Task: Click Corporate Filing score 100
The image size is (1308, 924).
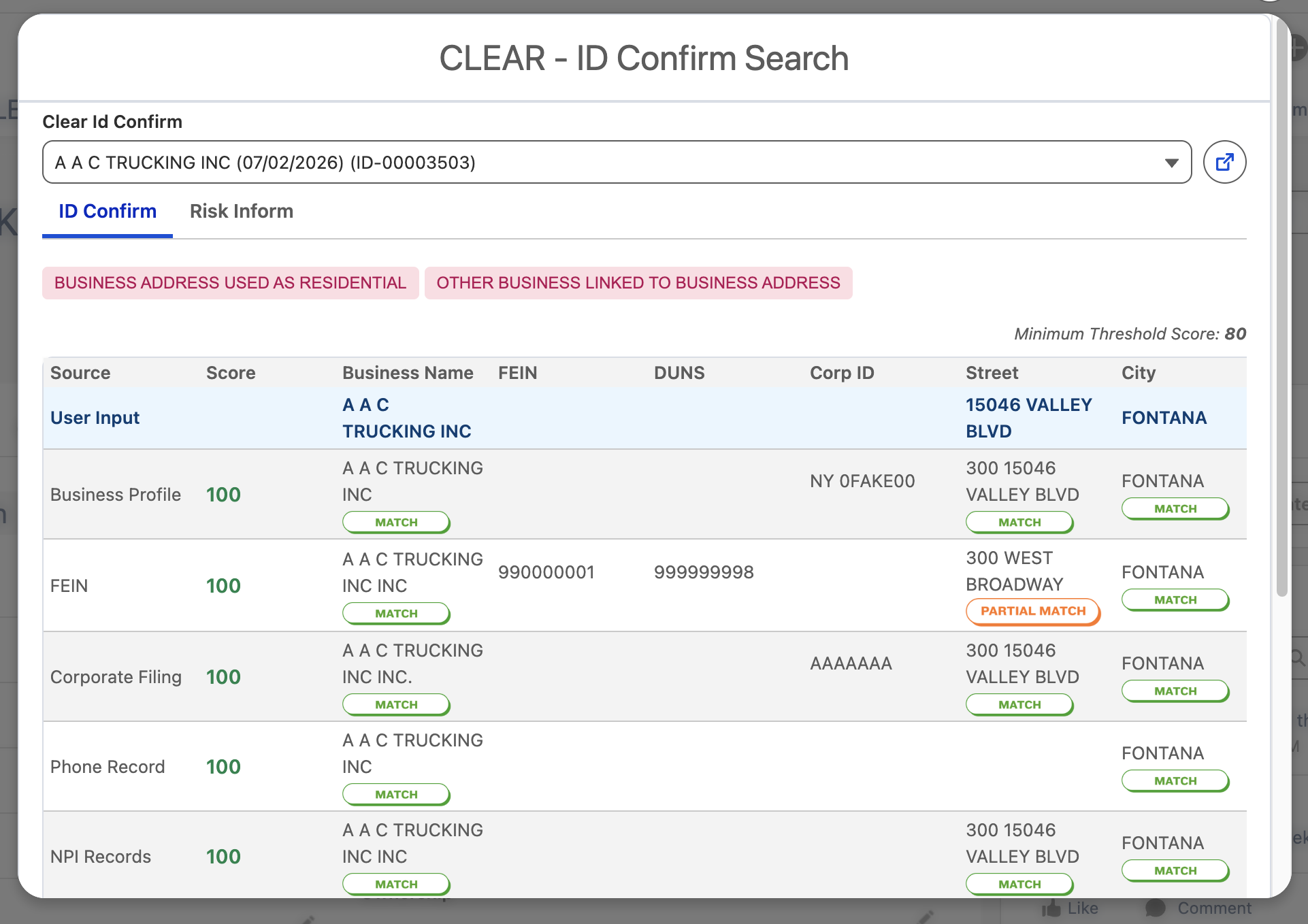Action: point(223,677)
